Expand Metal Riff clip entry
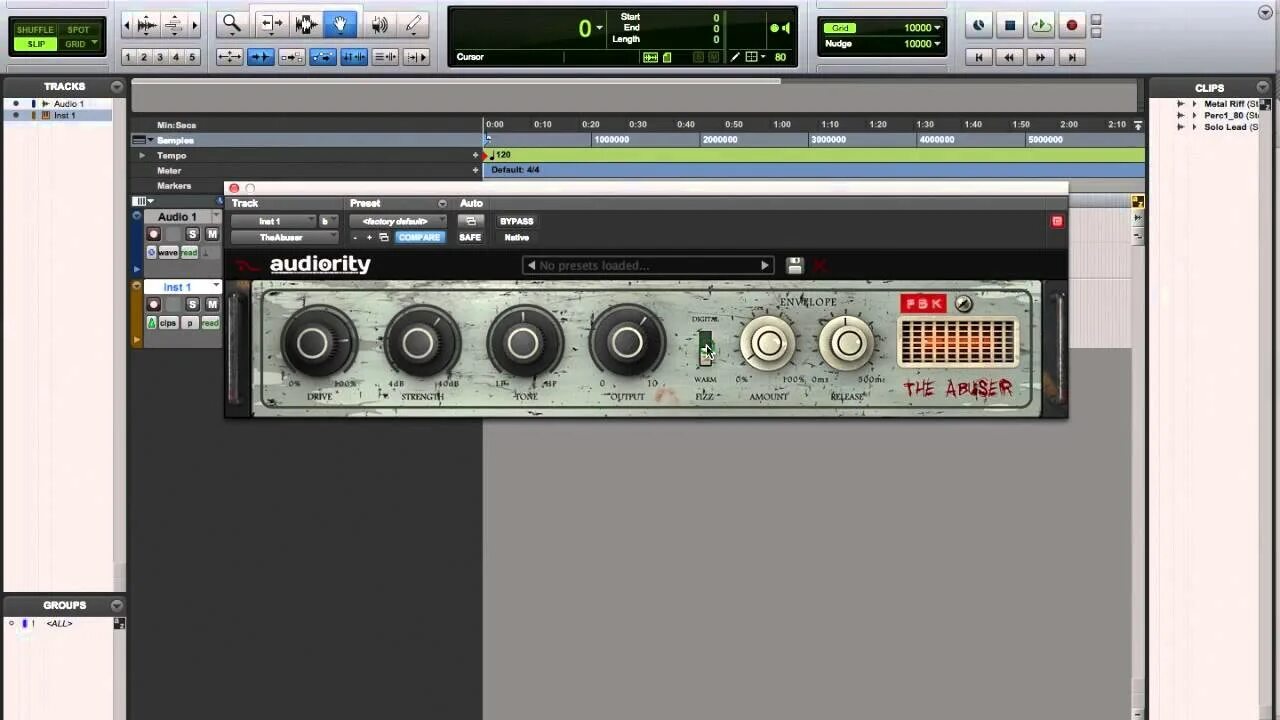The height and width of the screenshot is (720, 1280). click(x=1194, y=104)
